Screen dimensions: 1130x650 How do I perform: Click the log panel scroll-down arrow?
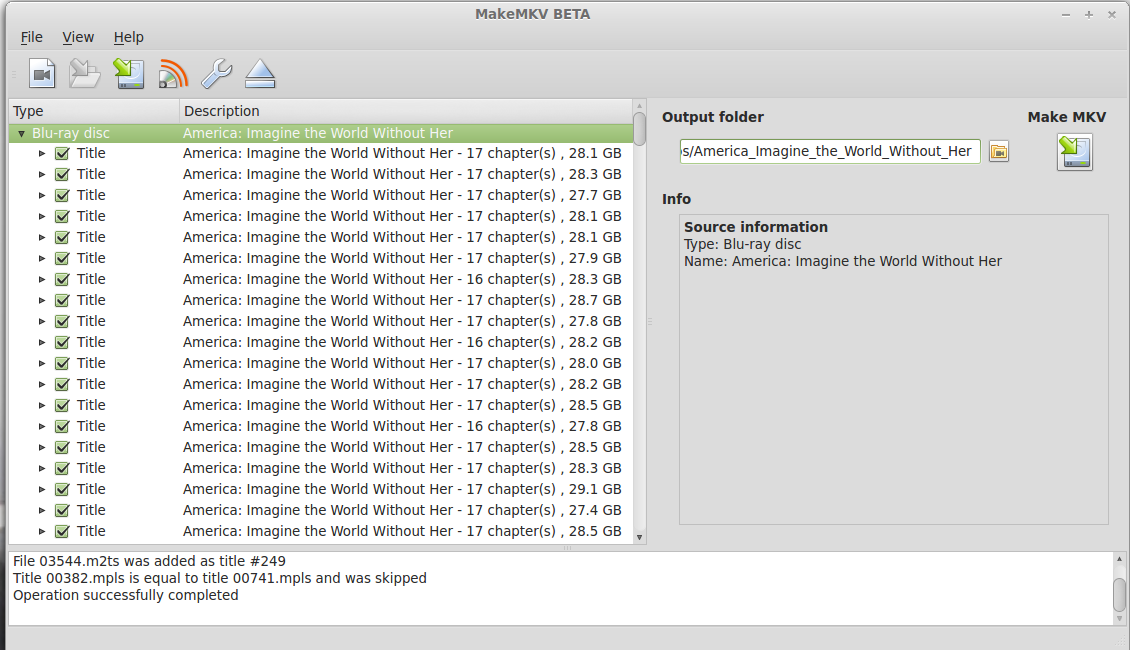coord(1119,618)
